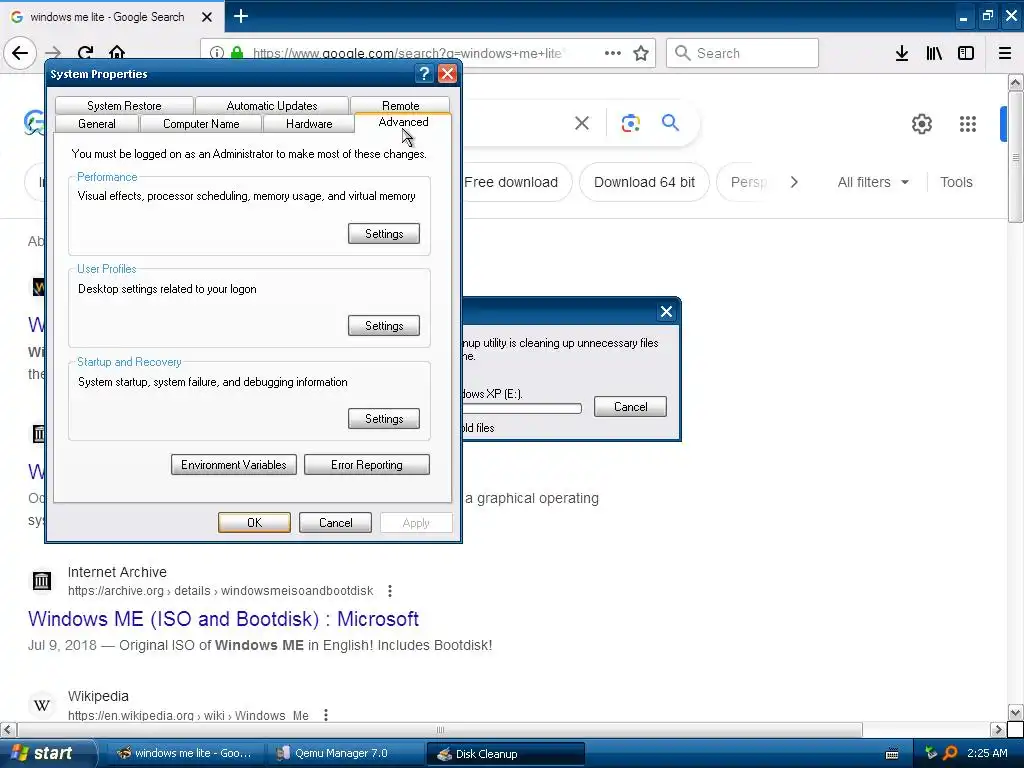Open Startup and Recovery Settings

pyautogui.click(x=384, y=419)
